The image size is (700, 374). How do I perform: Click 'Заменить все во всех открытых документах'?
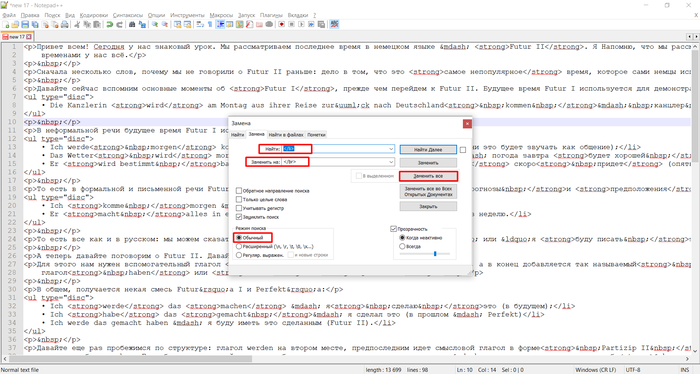click(428, 191)
